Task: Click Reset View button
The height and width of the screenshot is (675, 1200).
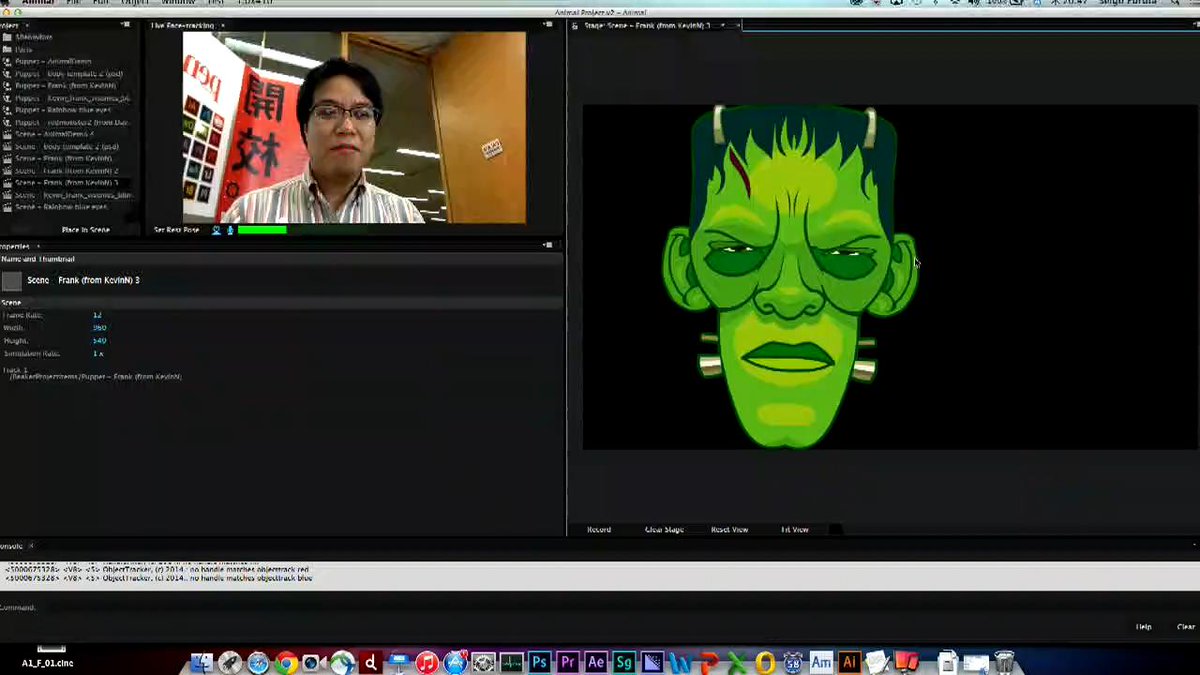Action: point(730,529)
